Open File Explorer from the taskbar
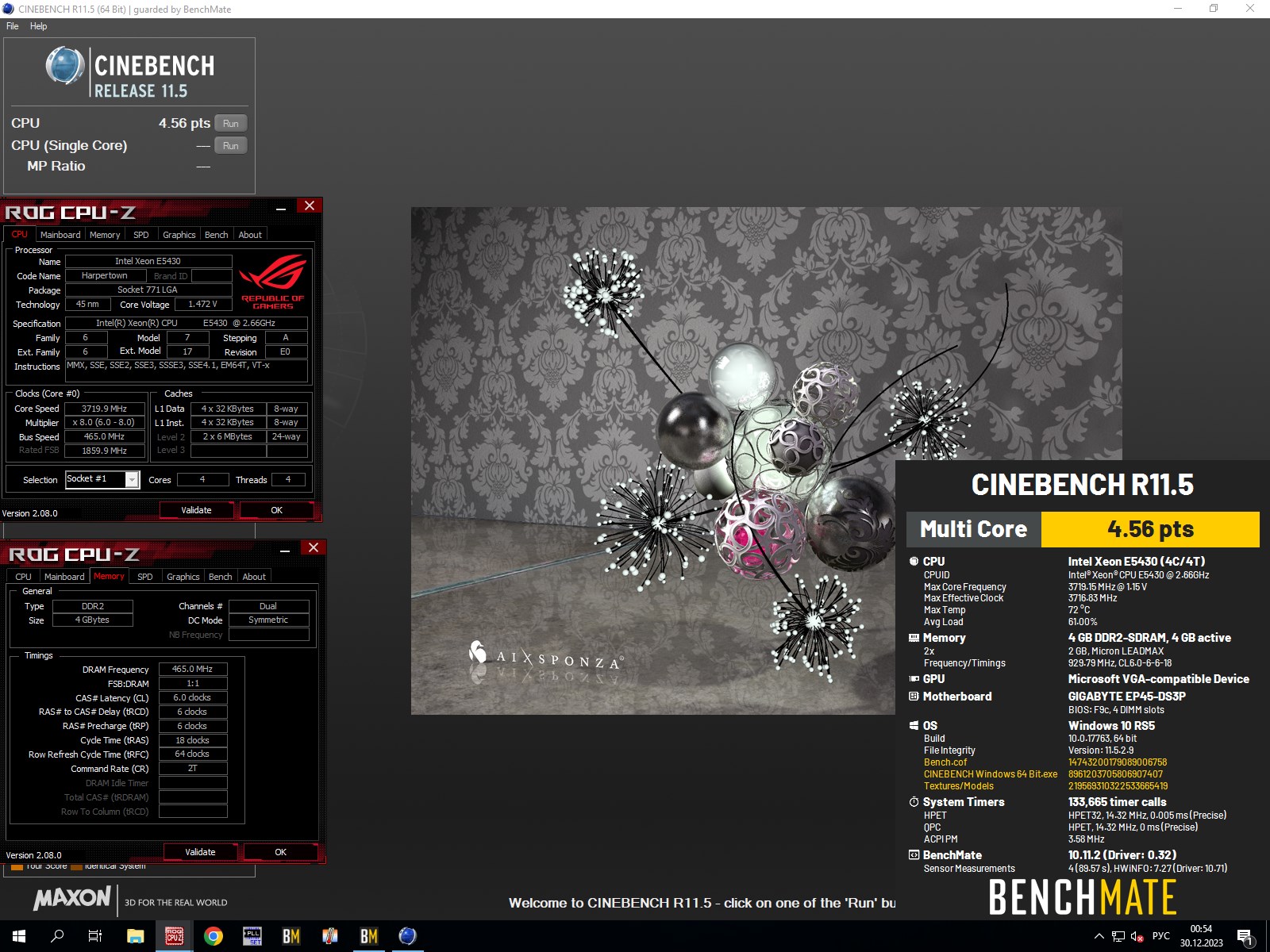 (136, 936)
